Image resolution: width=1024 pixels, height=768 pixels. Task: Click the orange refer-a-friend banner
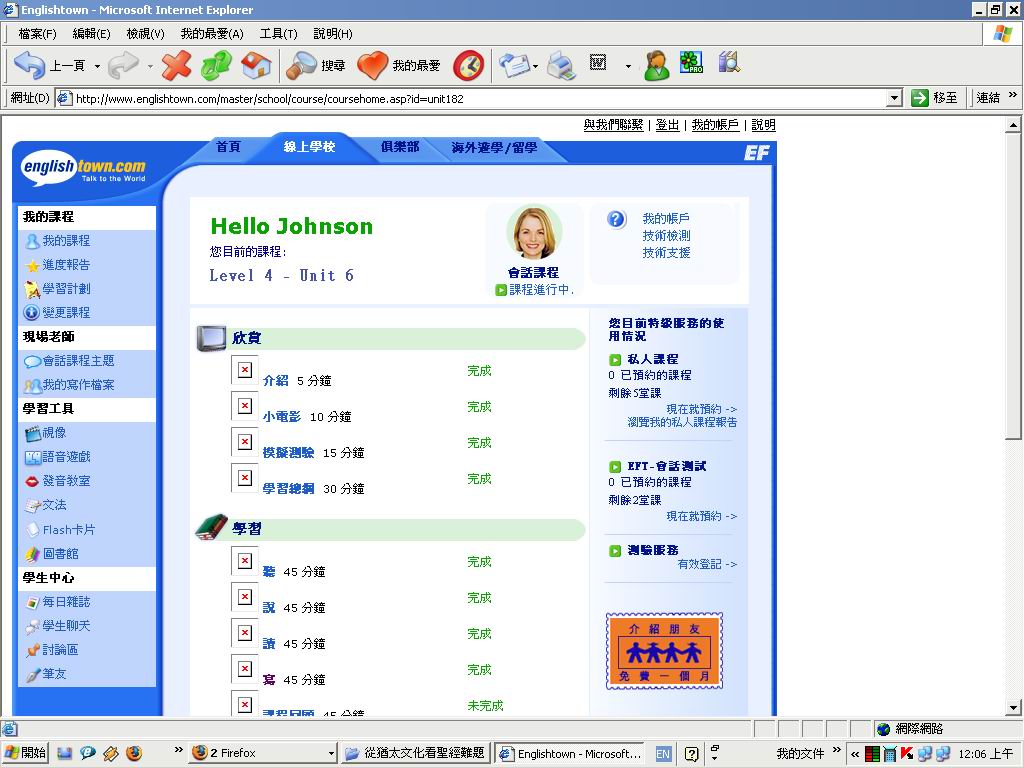(664, 651)
